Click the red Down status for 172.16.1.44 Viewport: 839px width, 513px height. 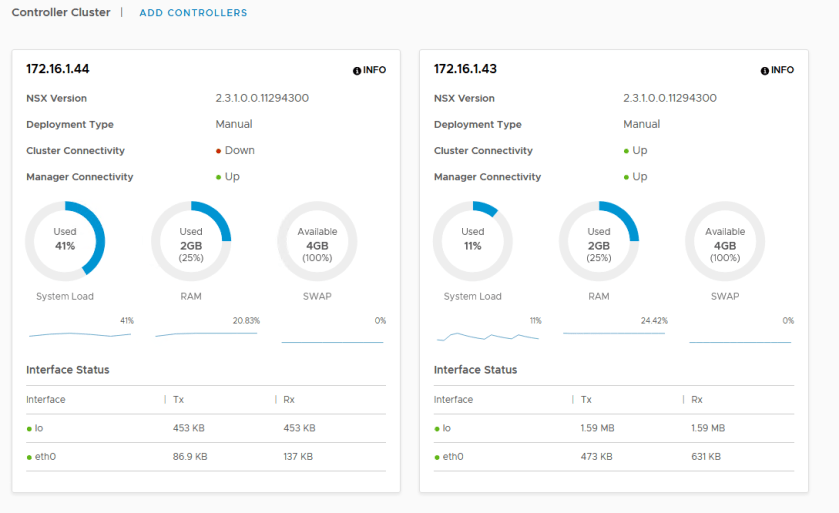(x=235, y=150)
